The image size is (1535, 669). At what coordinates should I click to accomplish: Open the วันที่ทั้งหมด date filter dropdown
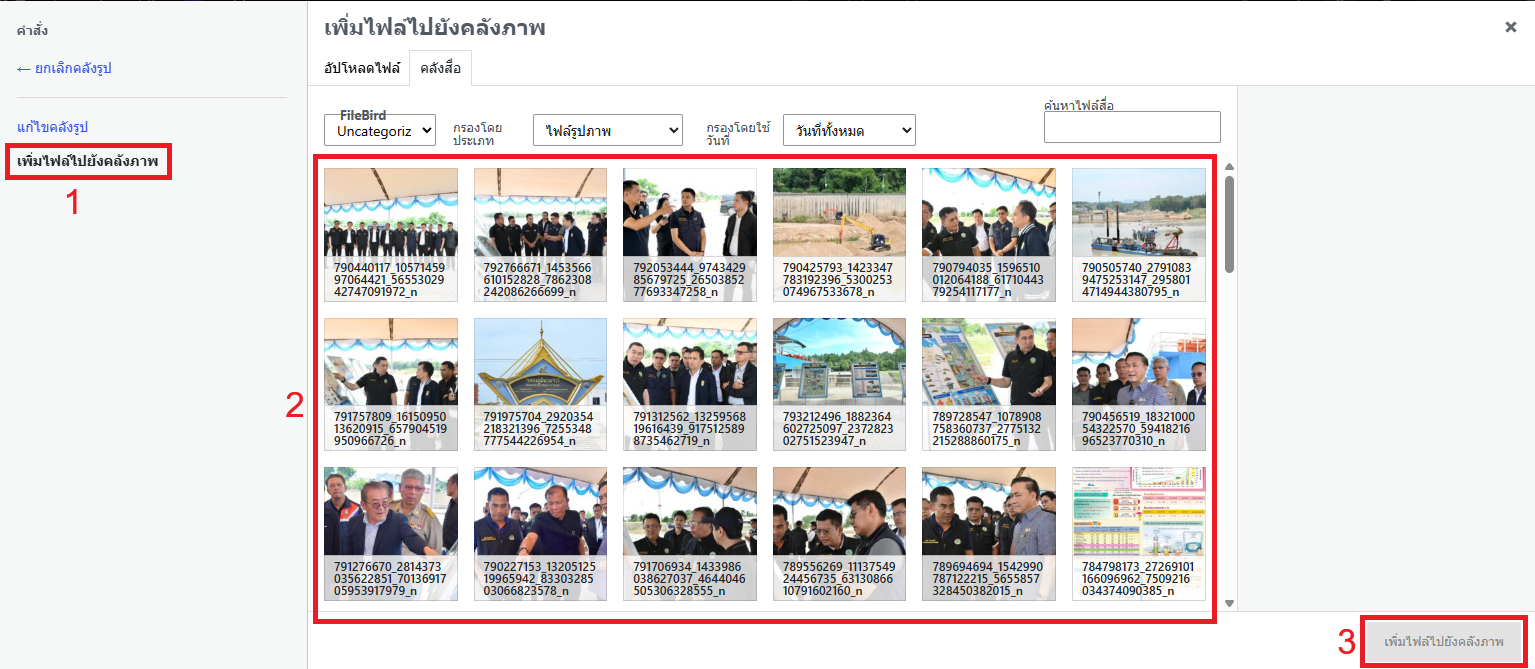coord(849,130)
